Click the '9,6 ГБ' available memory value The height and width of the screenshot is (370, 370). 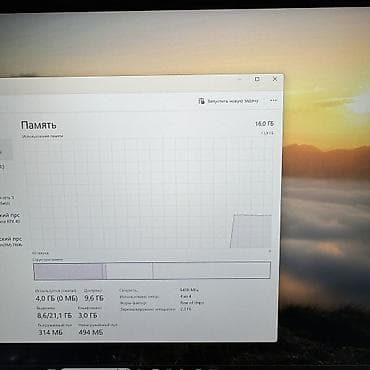[94, 298]
